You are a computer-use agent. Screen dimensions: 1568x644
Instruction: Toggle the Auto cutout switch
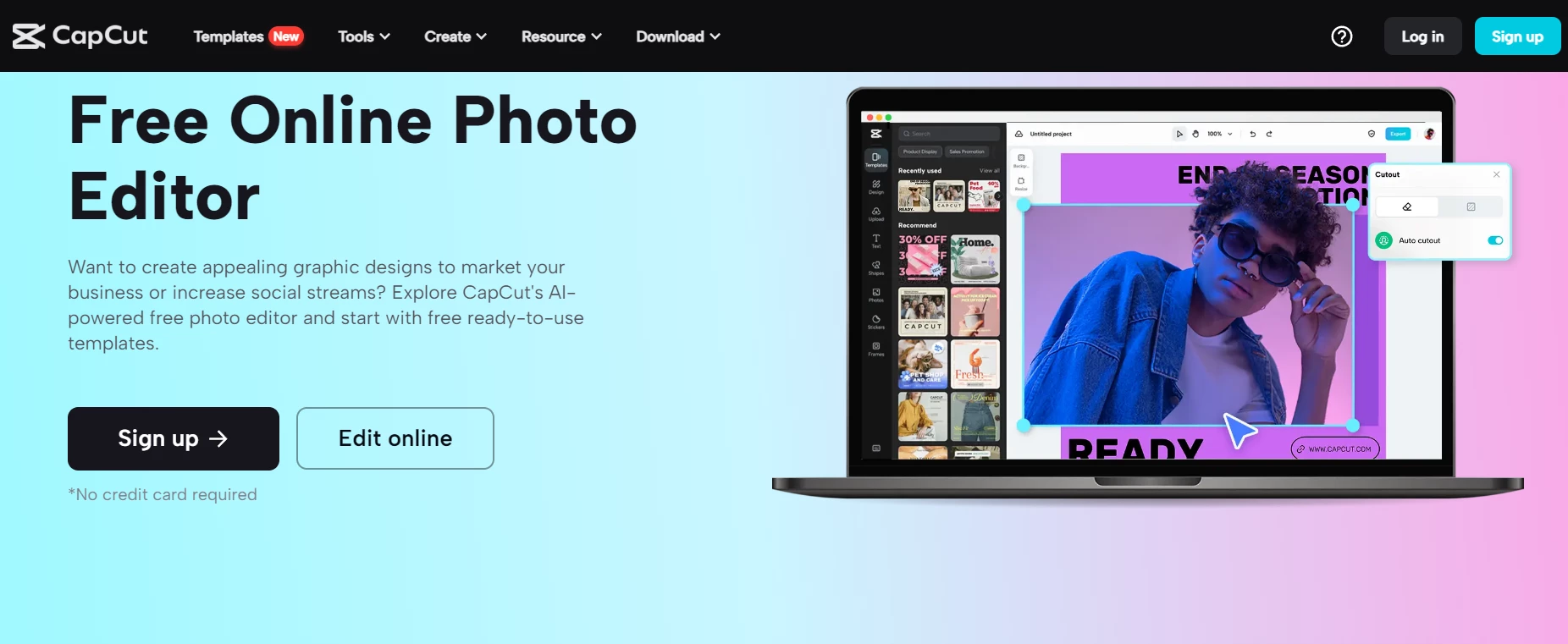coord(1495,240)
